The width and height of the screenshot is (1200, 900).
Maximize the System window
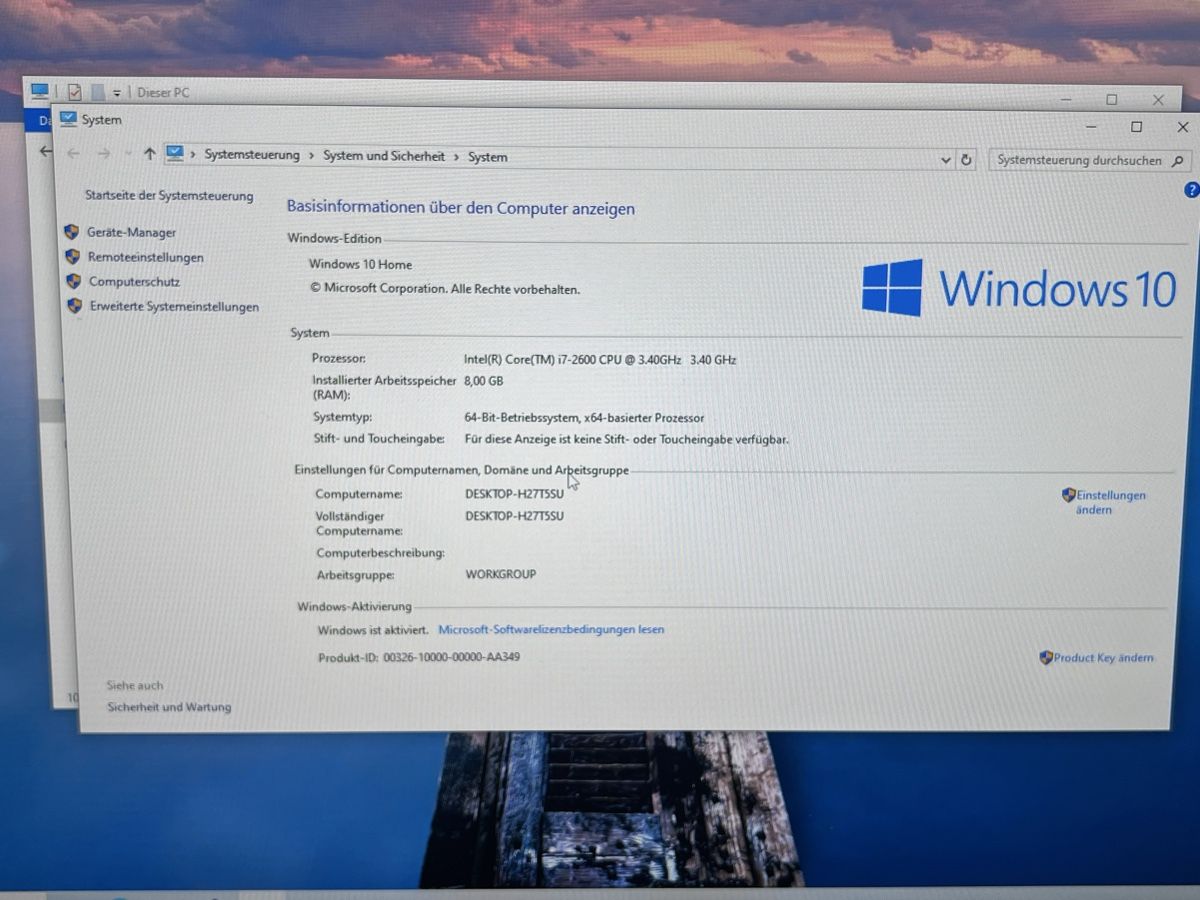tap(1136, 127)
